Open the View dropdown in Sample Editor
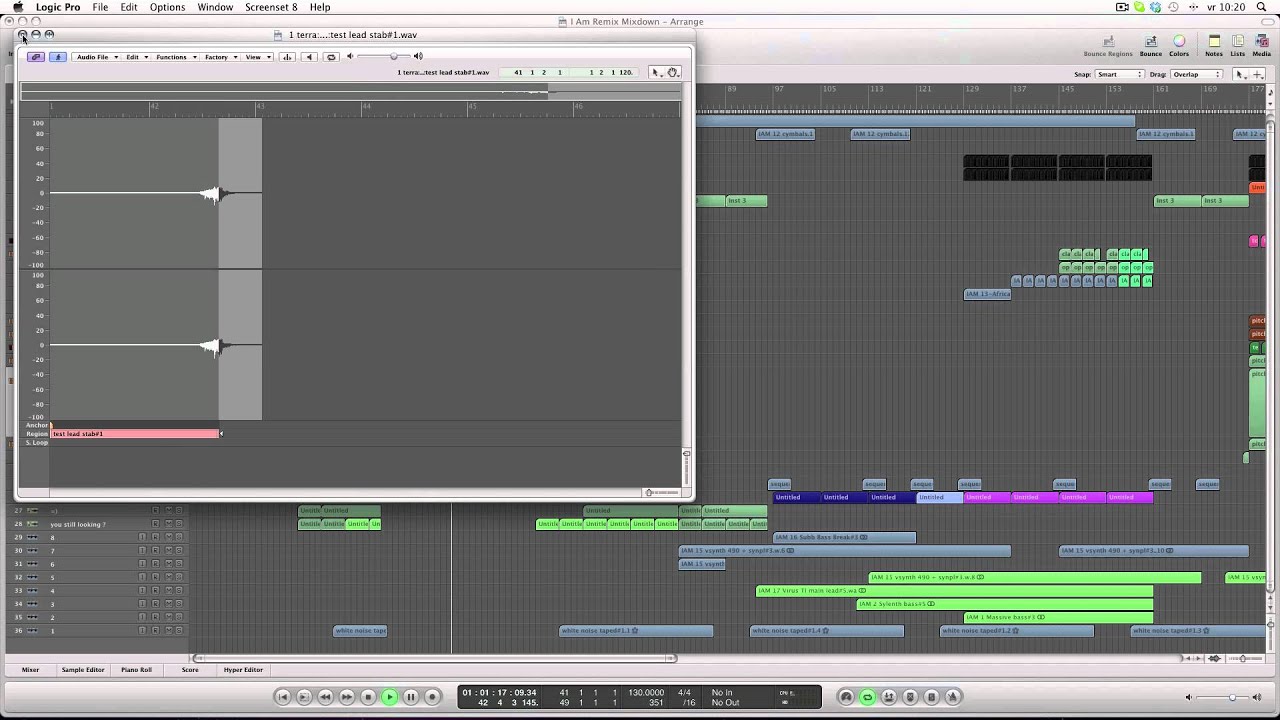1280x720 pixels. (x=257, y=57)
